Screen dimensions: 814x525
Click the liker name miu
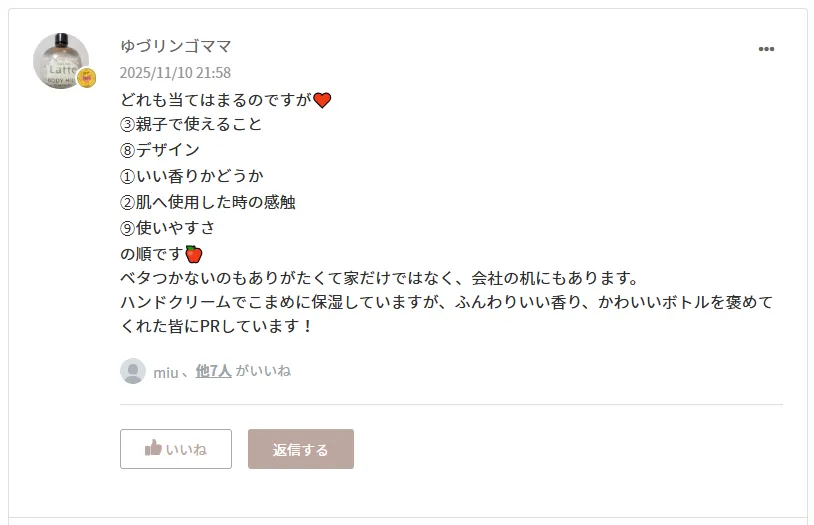coord(165,372)
